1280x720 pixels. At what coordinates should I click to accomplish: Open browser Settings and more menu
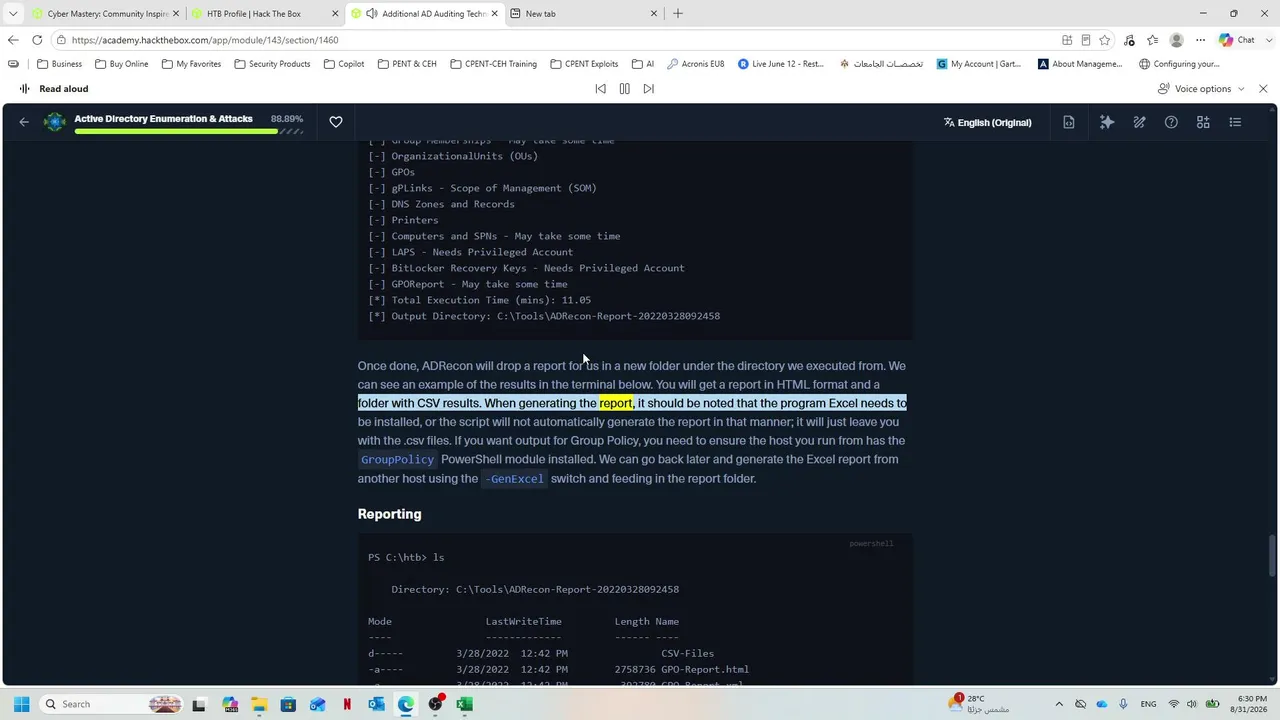click(x=1199, y=40)
